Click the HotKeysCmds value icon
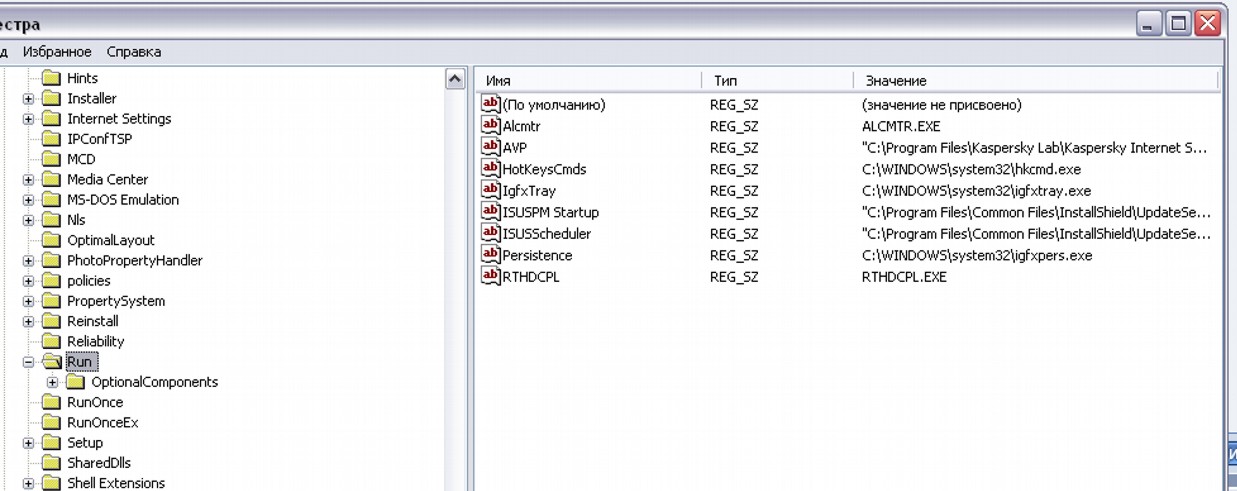Screen dimensions: 1237x491 point(490,169)
